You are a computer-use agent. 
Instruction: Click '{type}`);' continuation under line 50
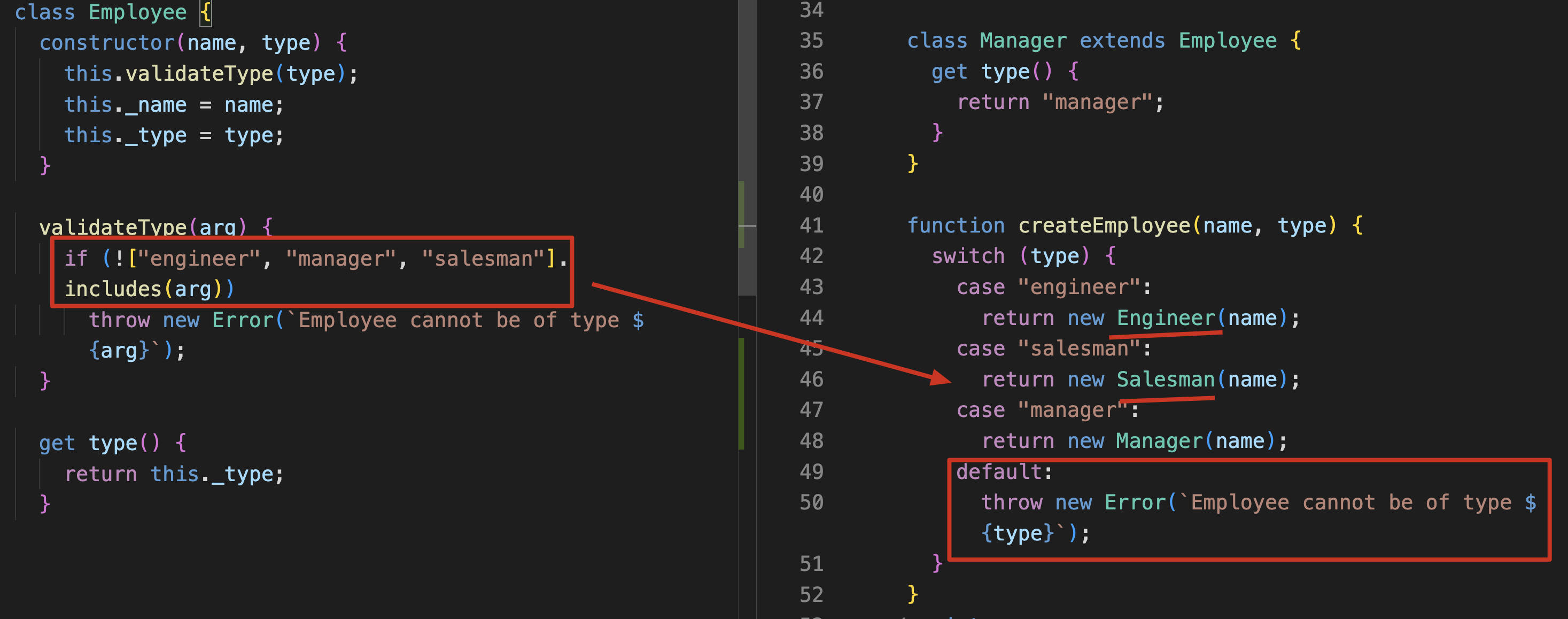pos(1035,533)
